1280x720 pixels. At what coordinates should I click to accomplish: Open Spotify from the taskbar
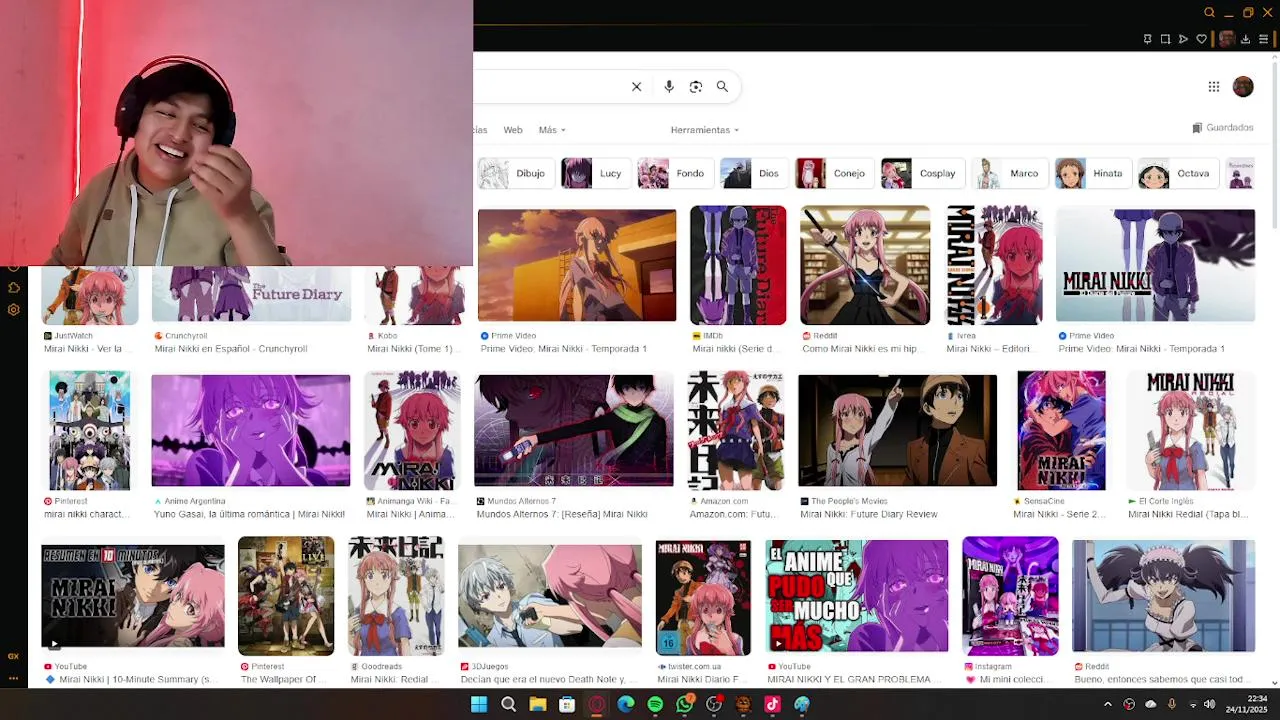[x=655, y=704]
